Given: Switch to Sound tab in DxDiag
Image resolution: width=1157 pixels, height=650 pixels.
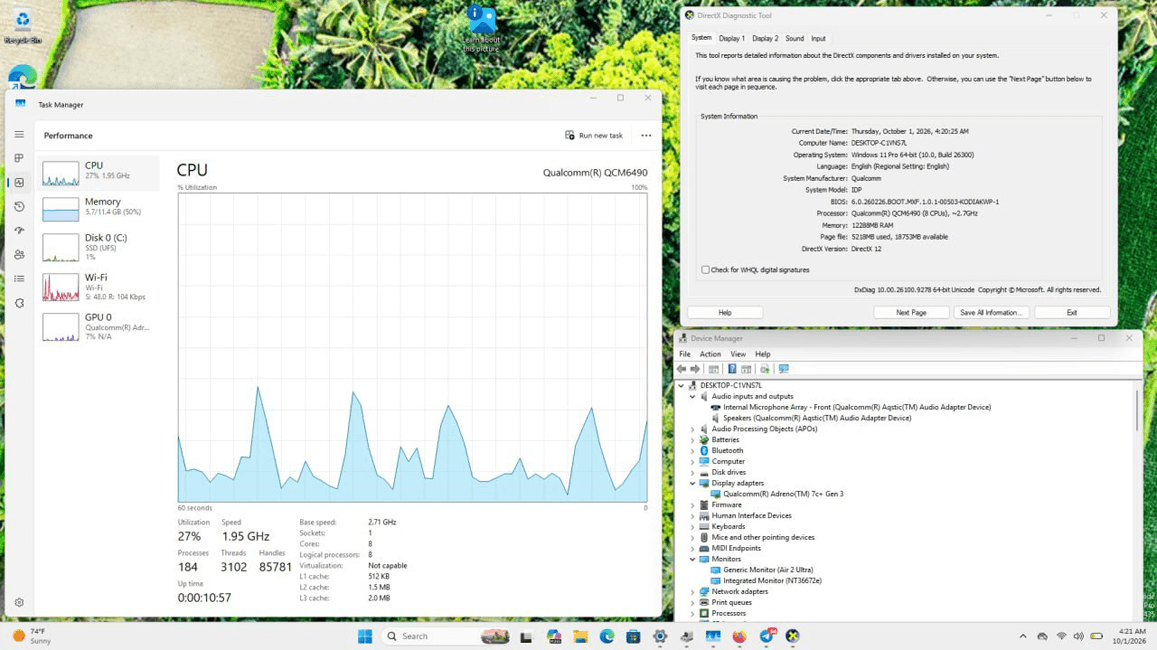Looking at the screenshot, I should coord(795,38).
